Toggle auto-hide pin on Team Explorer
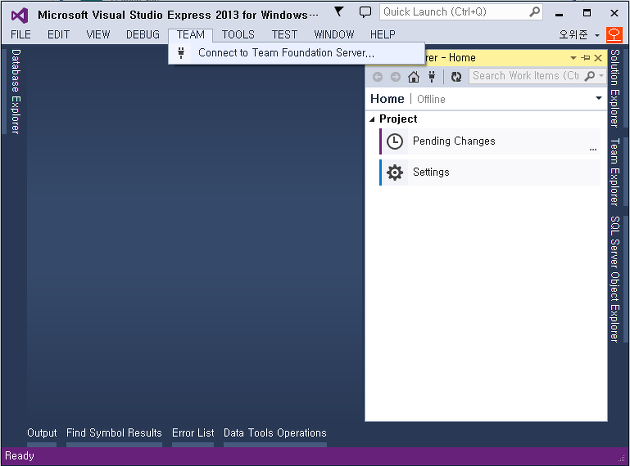 [x=586, y=58]
